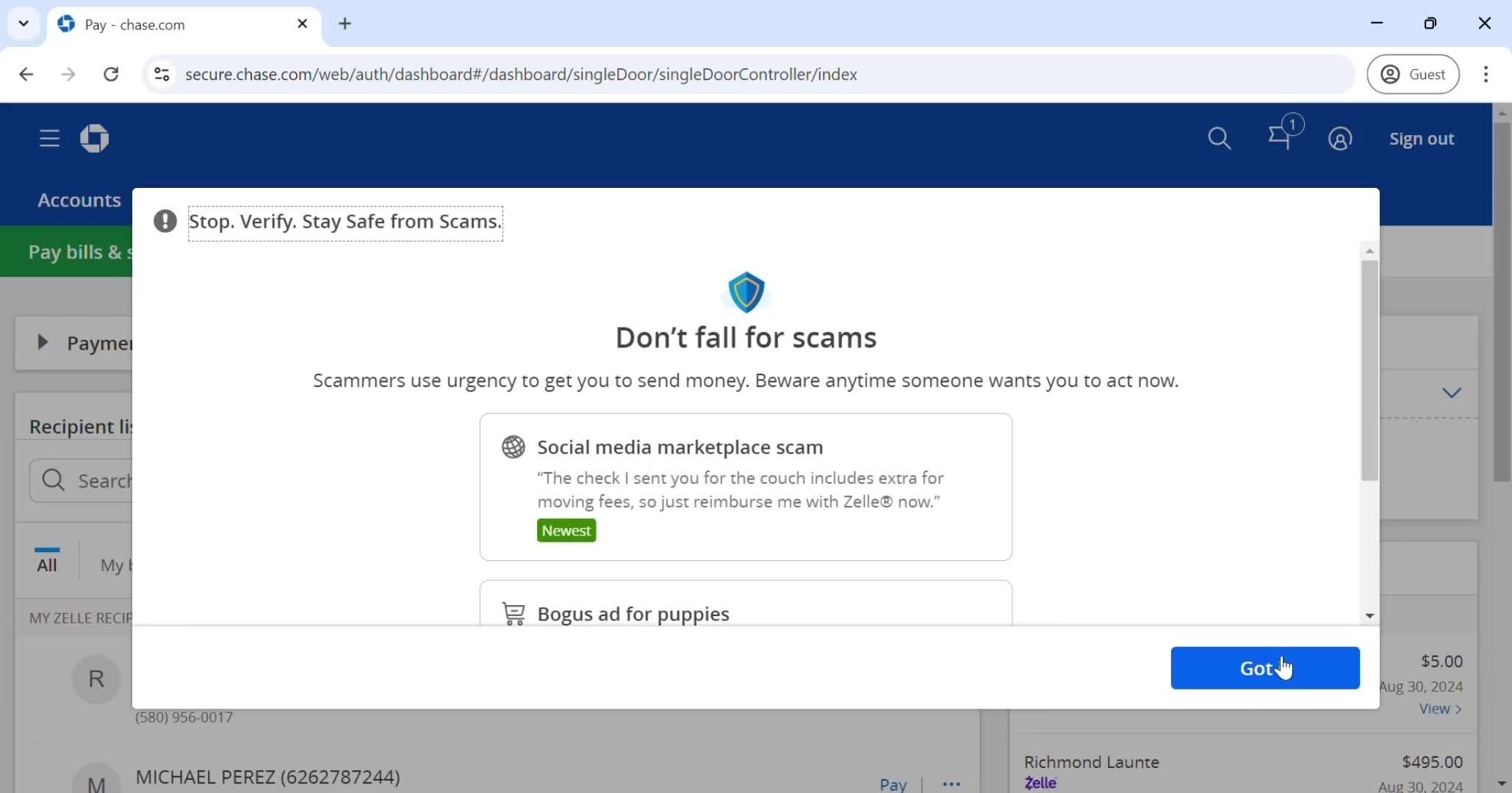Click the user account profile icon
This screenshot has height=793, width=1512.
coord(1341,139)
